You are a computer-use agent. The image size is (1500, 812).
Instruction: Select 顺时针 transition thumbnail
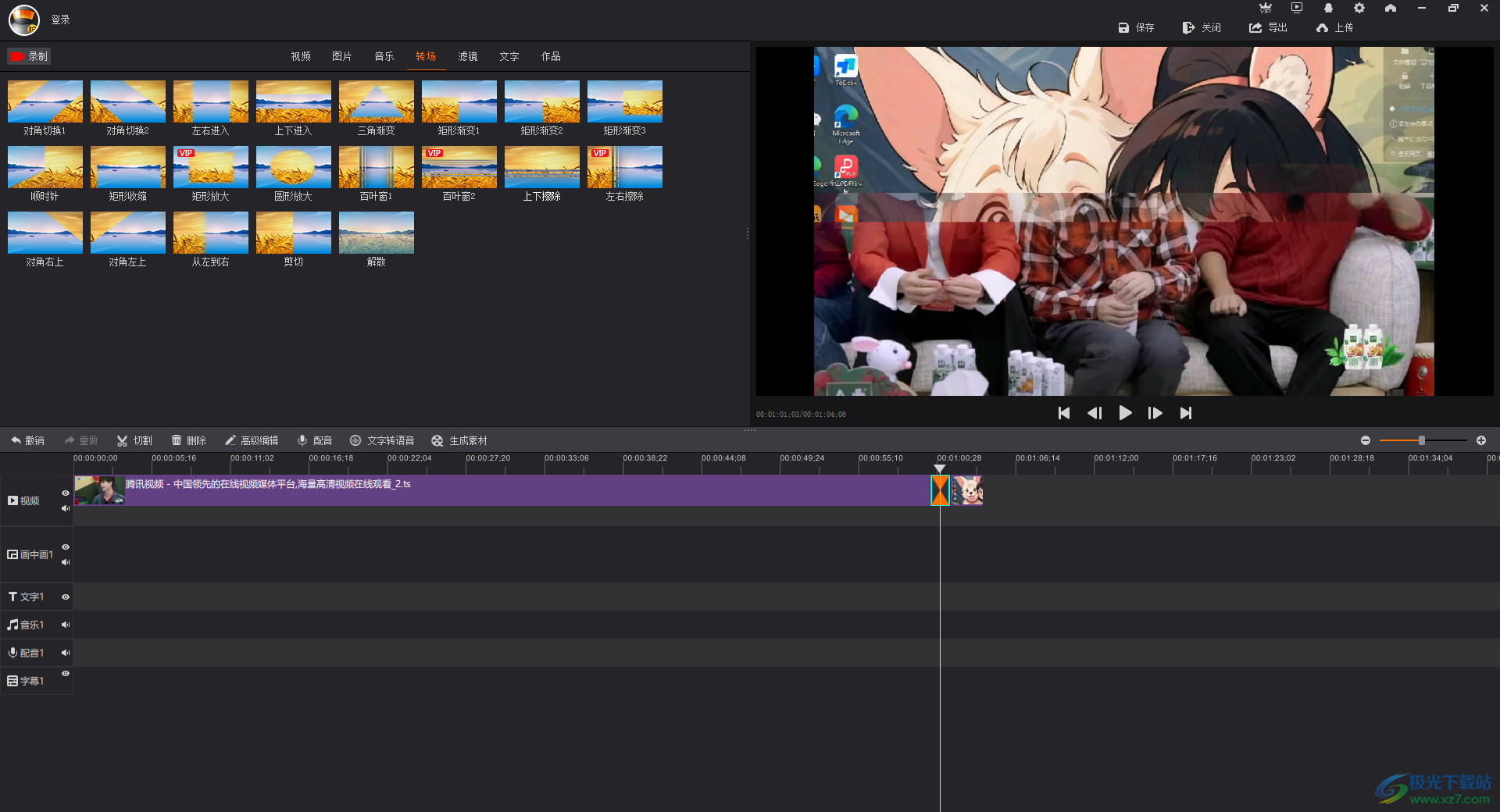point(45,167)
